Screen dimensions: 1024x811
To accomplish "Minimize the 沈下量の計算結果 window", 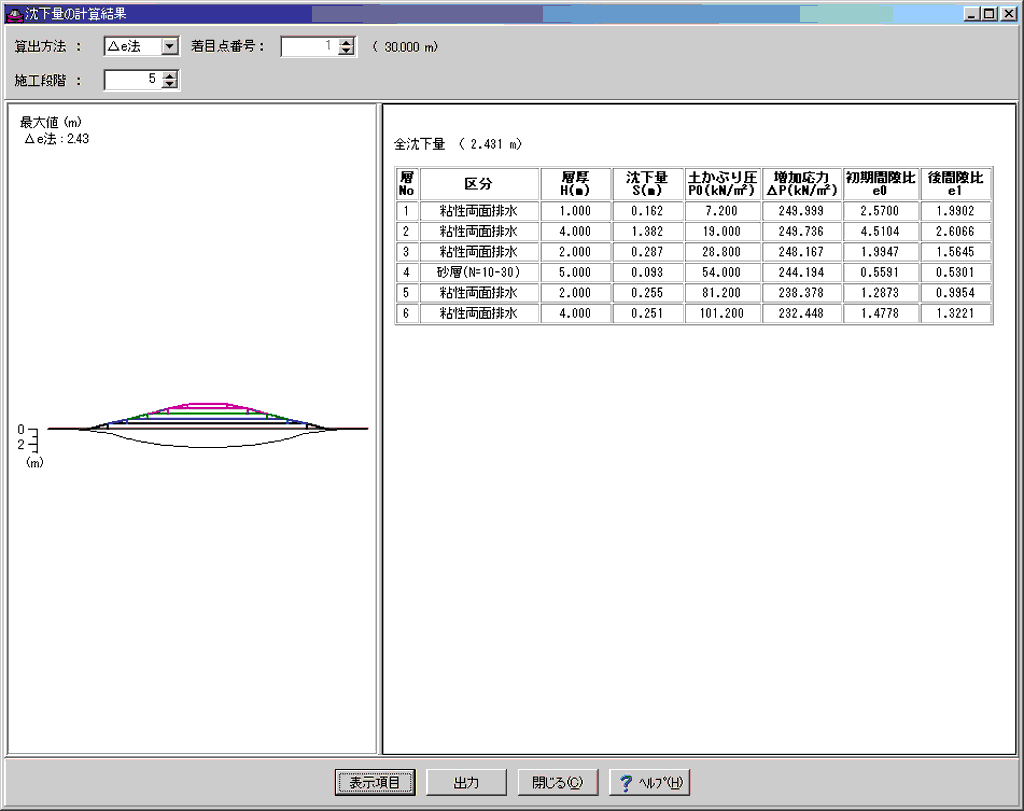I will point(971,14).
